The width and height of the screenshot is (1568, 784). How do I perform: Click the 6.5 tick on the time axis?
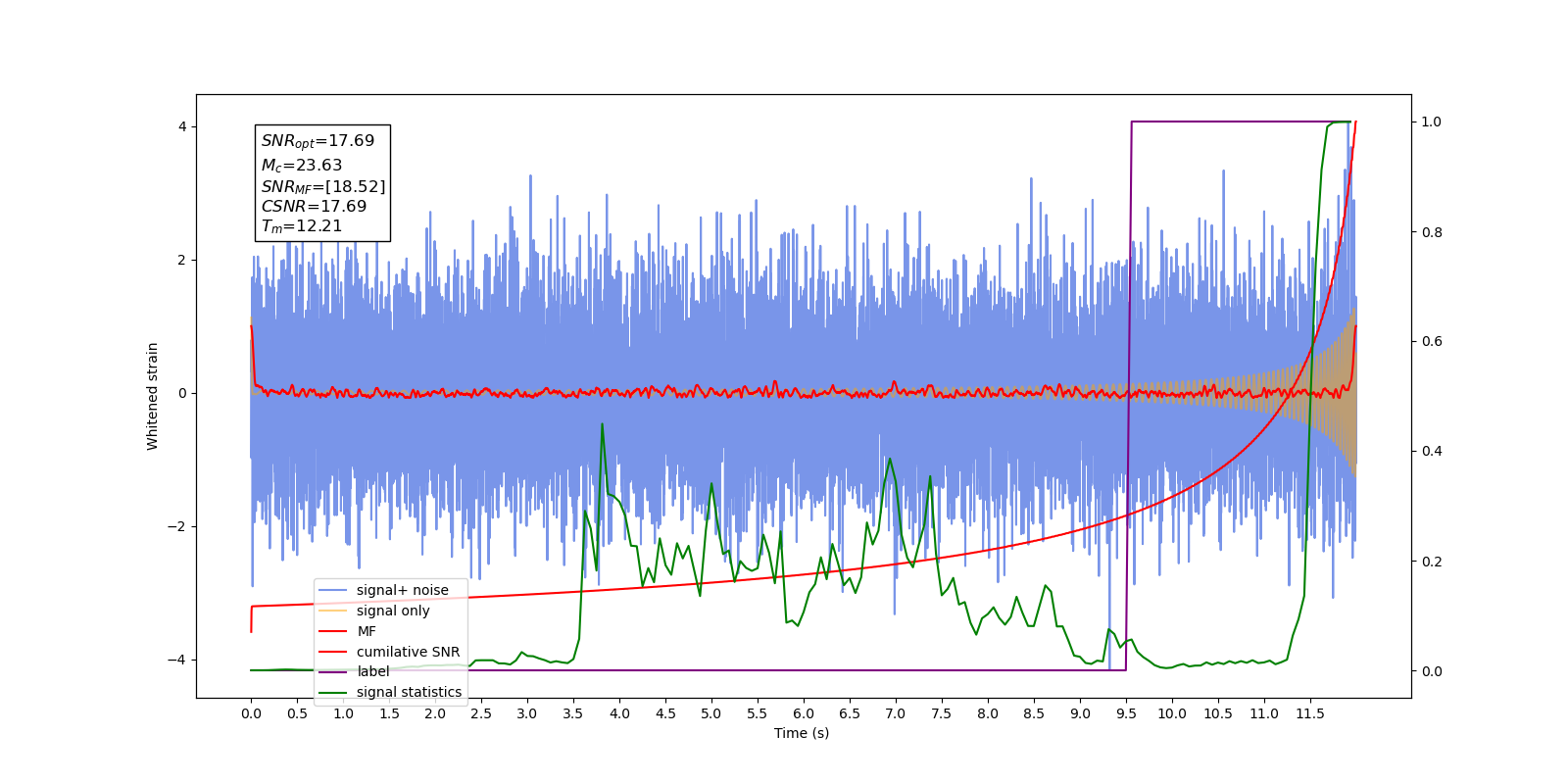(850, 713)
